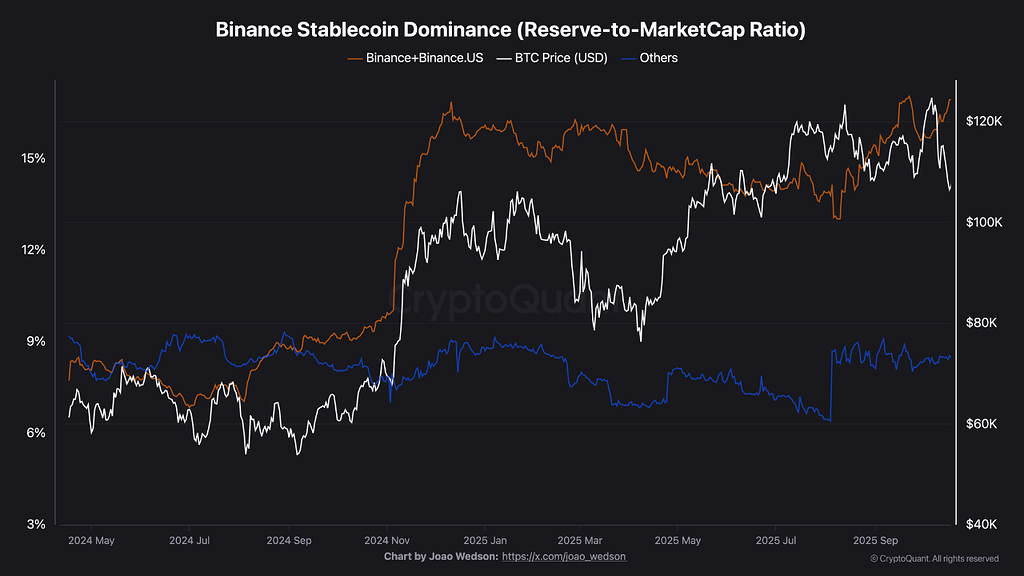Click the 2024 May date label
The width and height of the screenshot is (1024, 576).
click(91, 541)
